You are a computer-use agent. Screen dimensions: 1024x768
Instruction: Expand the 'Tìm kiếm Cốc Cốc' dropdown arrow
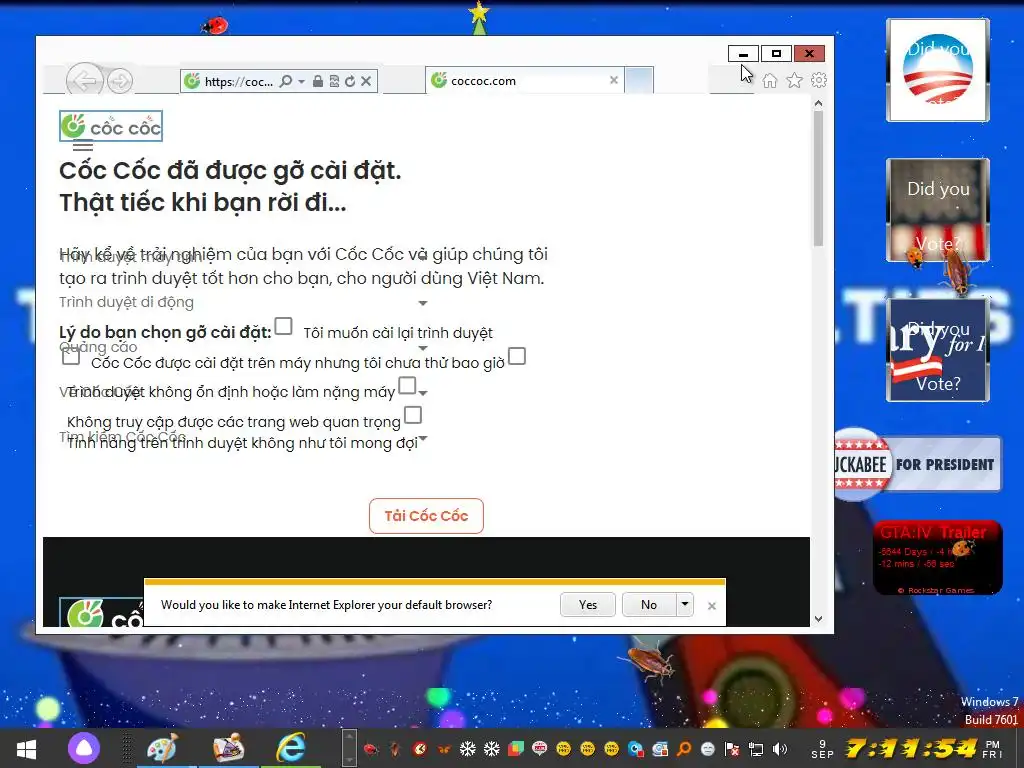click(x=423, y=438)
